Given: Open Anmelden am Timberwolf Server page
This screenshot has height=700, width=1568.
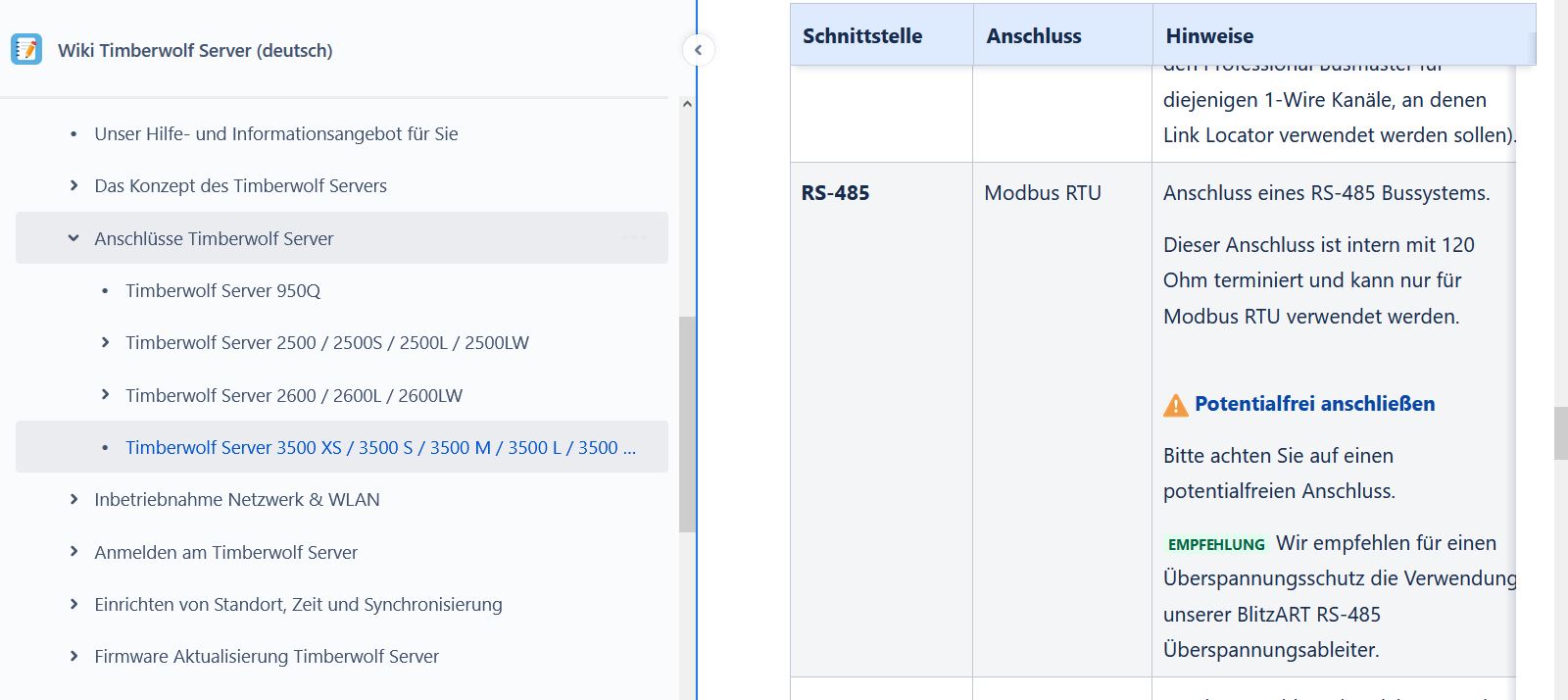Looking at the screenshot, I should (x=225, y=552).
